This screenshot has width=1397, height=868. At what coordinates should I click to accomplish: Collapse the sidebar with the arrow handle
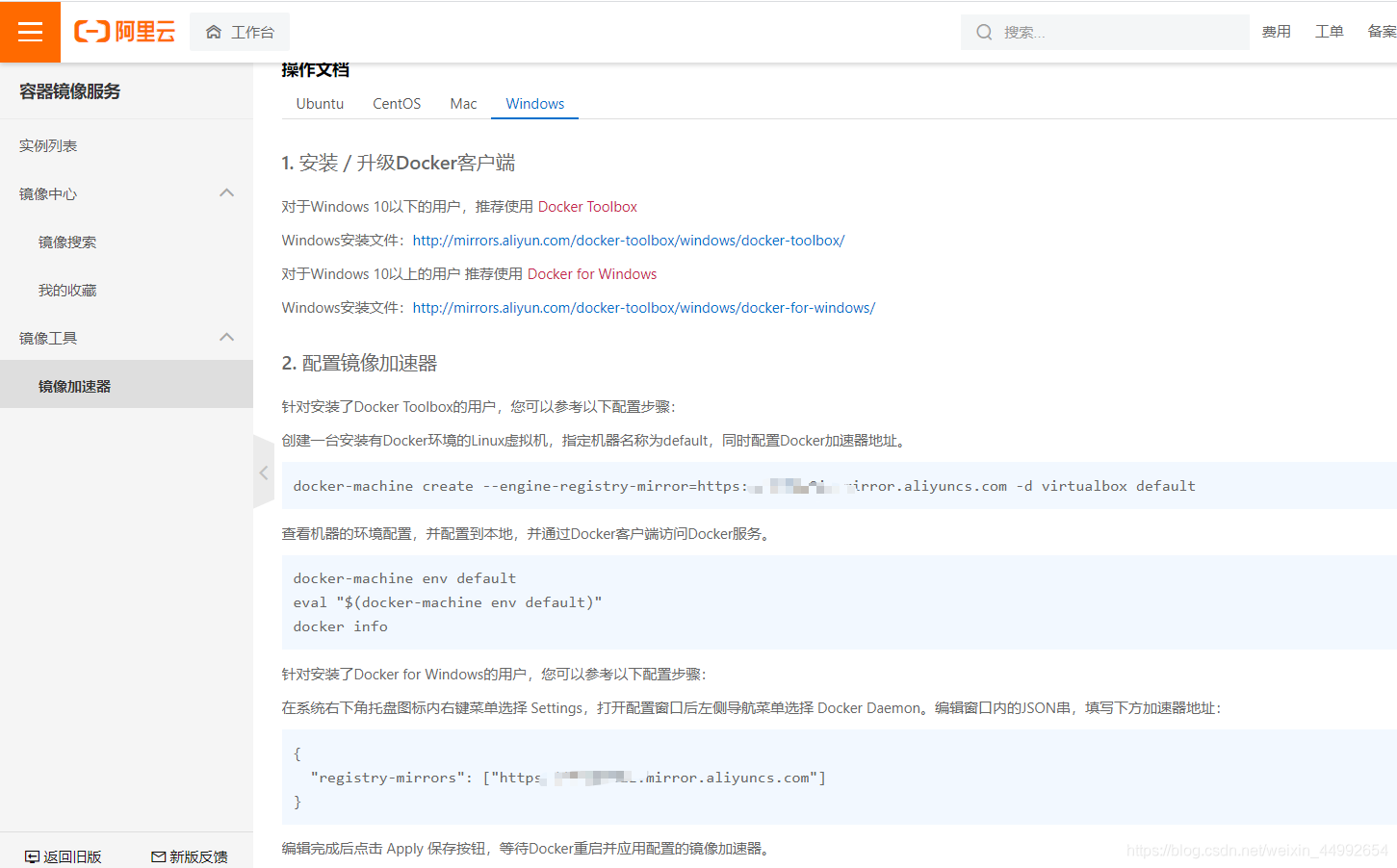[264, 472]
